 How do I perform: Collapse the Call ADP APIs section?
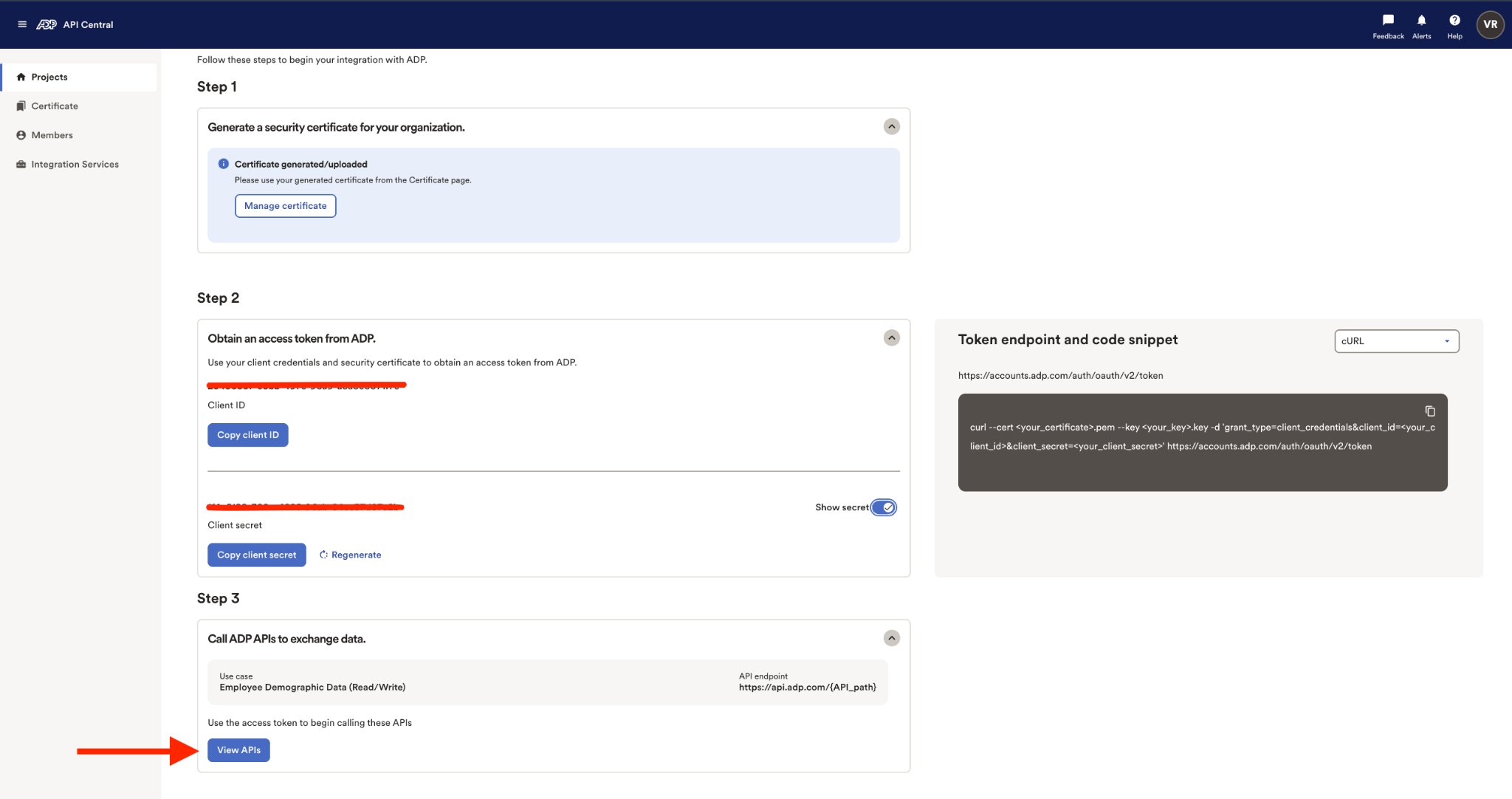tap(892, 638)
